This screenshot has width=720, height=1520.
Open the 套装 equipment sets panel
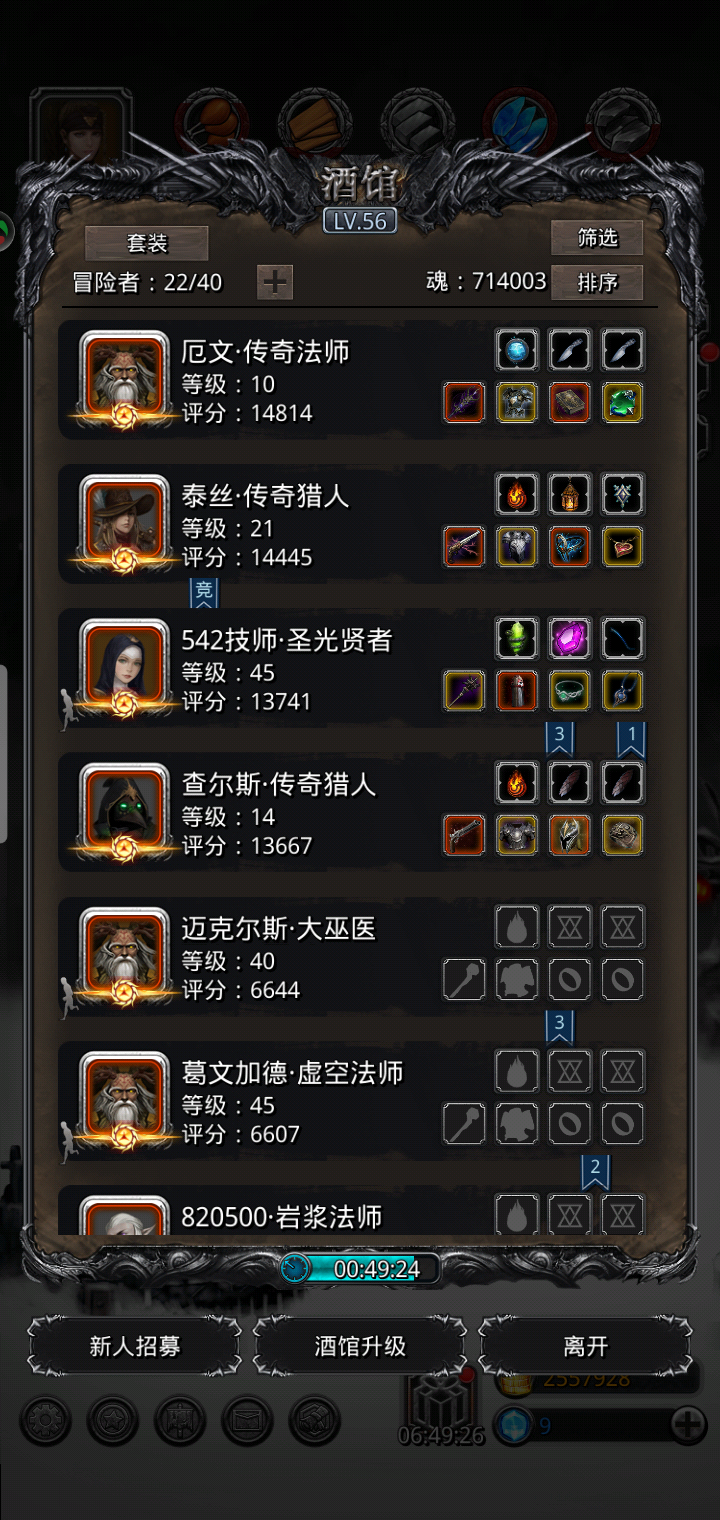(x=147, y=243)
